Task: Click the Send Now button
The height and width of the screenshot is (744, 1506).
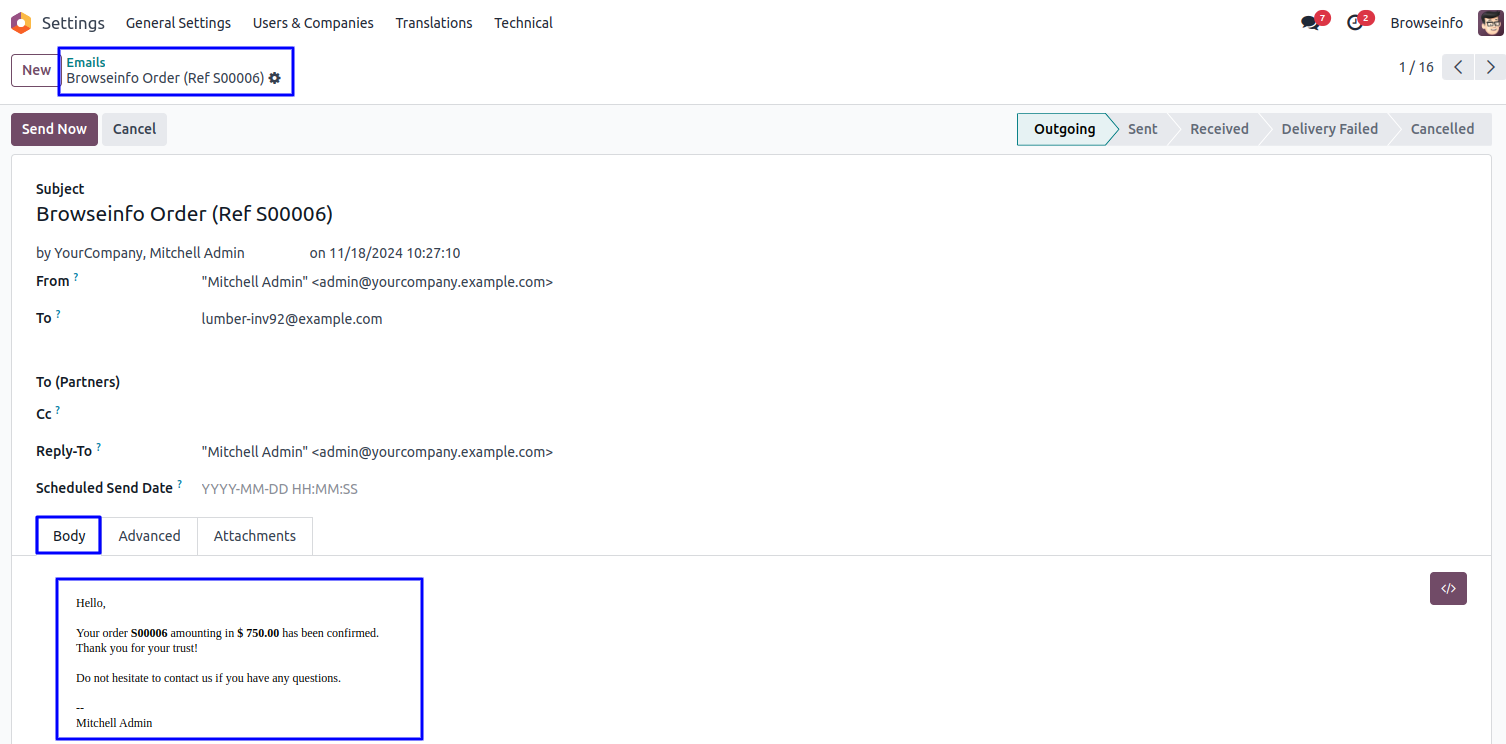Action: point(54,129)
